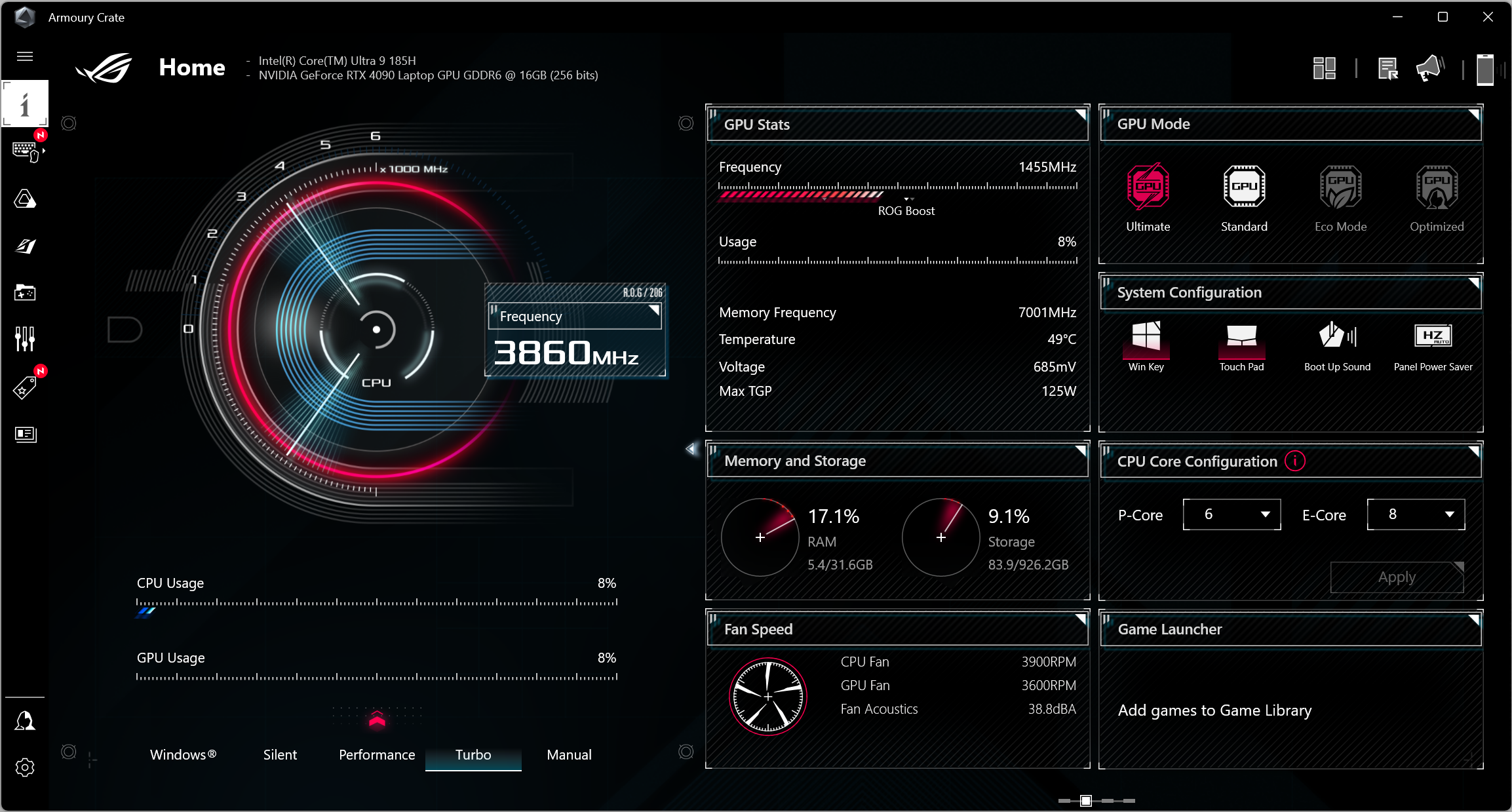Open the News sidebar icon
The height and width of the screenshot is (812, 1512).
(x=25, y=434)
